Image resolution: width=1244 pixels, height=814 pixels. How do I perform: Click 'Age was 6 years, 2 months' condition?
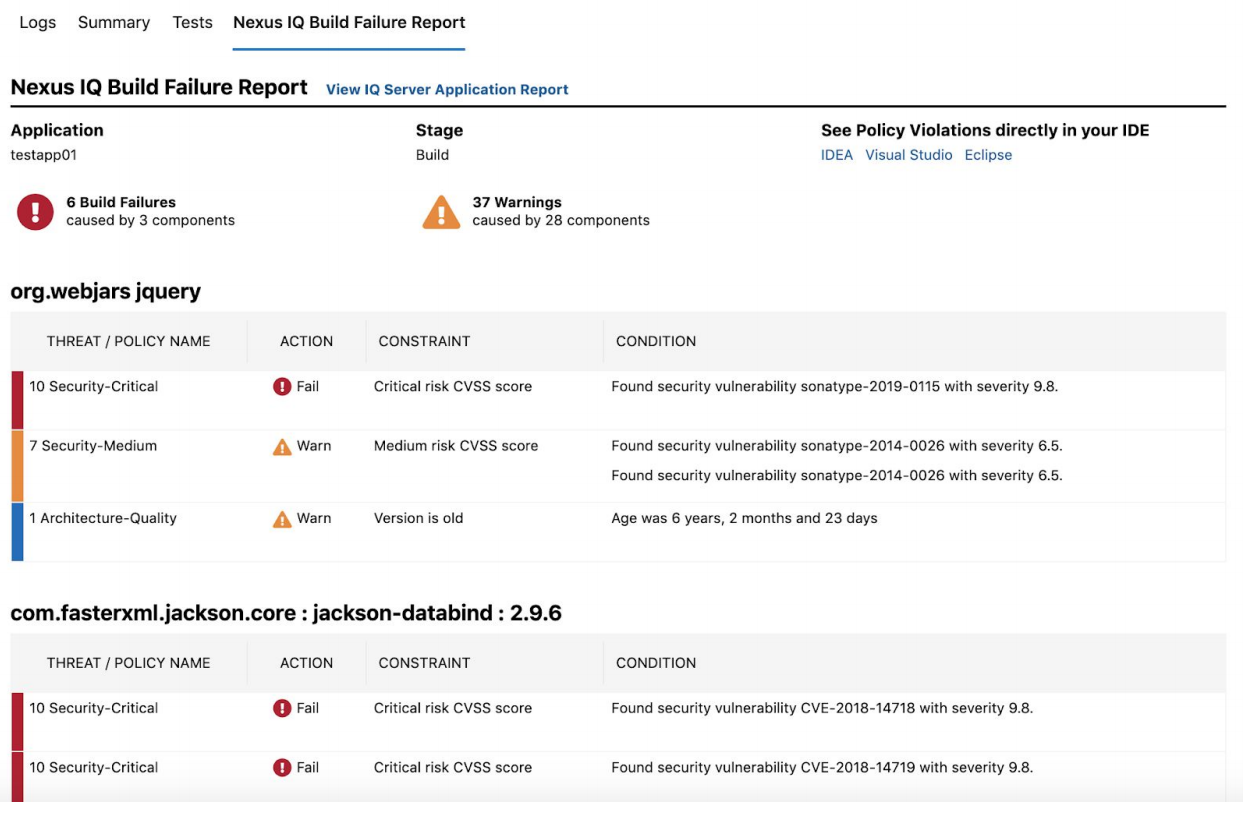744,518
